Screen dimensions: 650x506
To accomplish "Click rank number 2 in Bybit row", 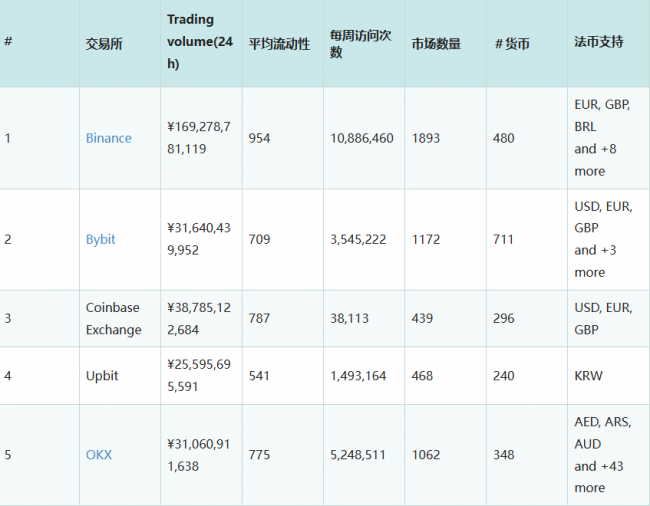I will pyautogui.click(x=7, y=239).
